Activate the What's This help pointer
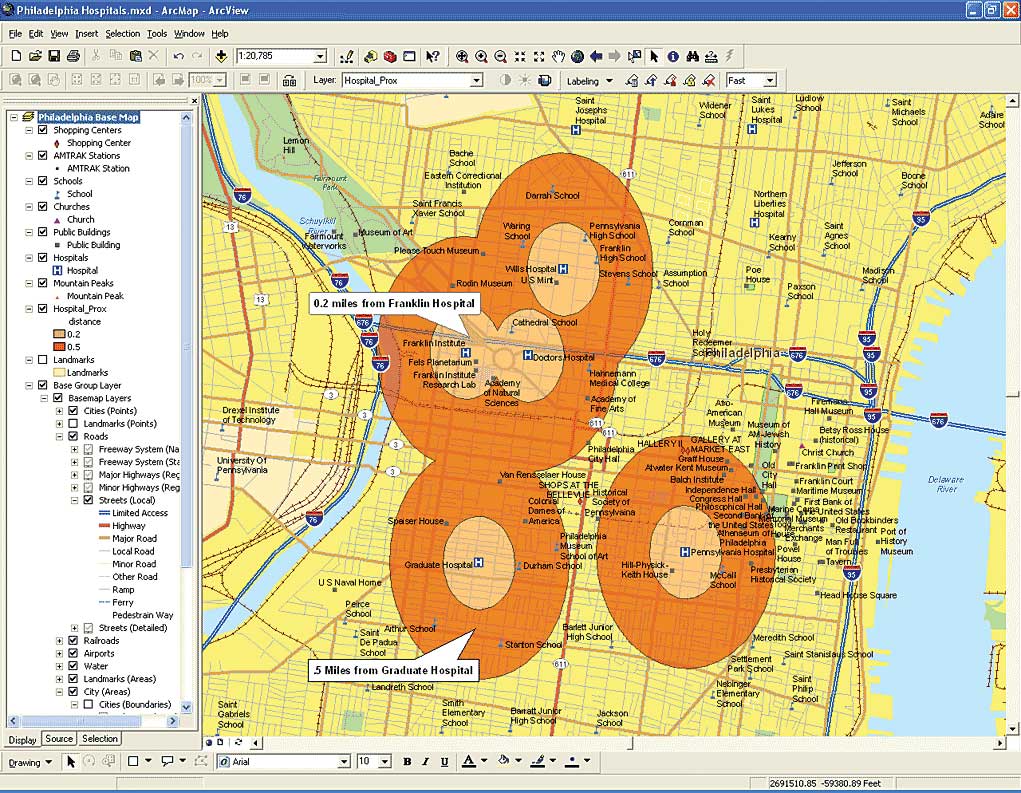 (432, 57)
